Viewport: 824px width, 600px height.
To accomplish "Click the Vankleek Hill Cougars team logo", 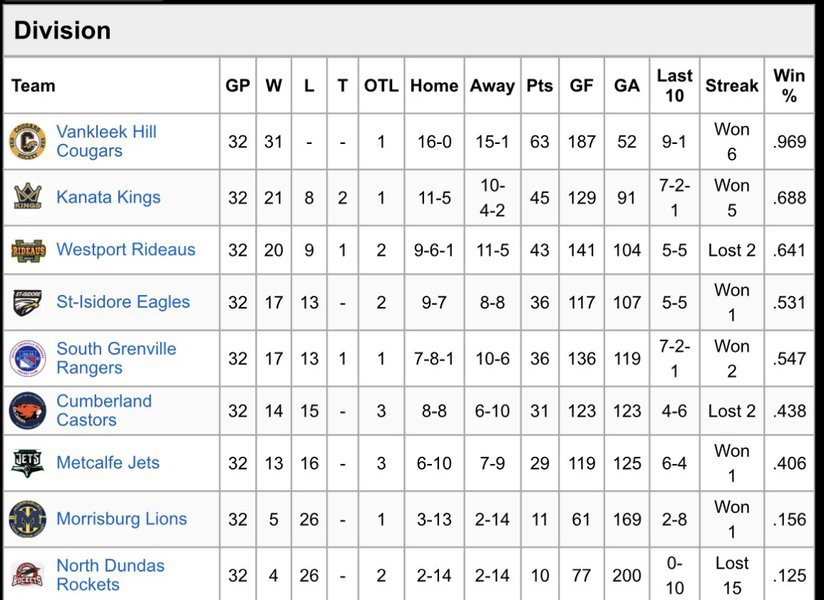I will (x=27, y=141).
